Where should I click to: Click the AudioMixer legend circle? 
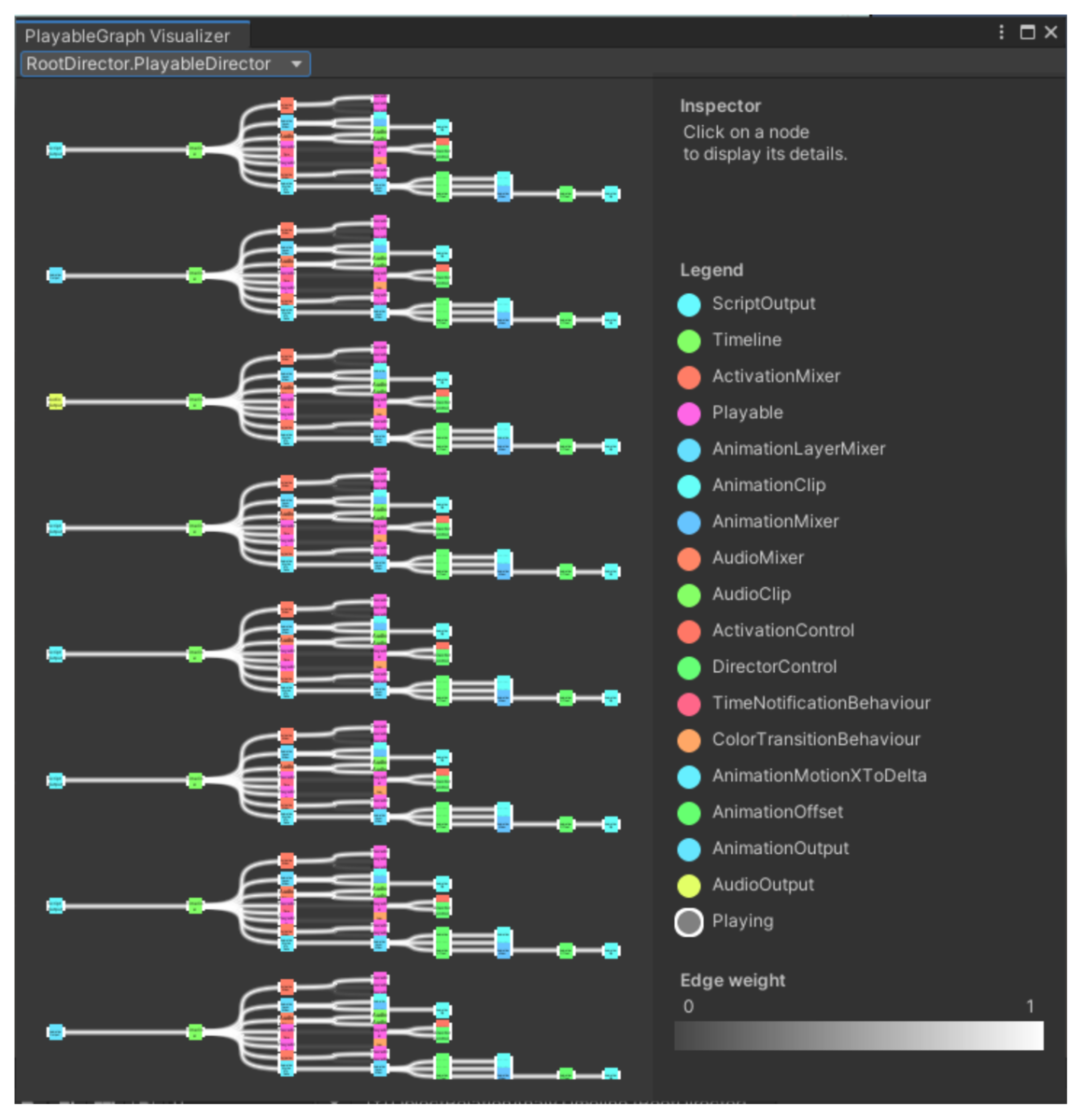(689, 557)
